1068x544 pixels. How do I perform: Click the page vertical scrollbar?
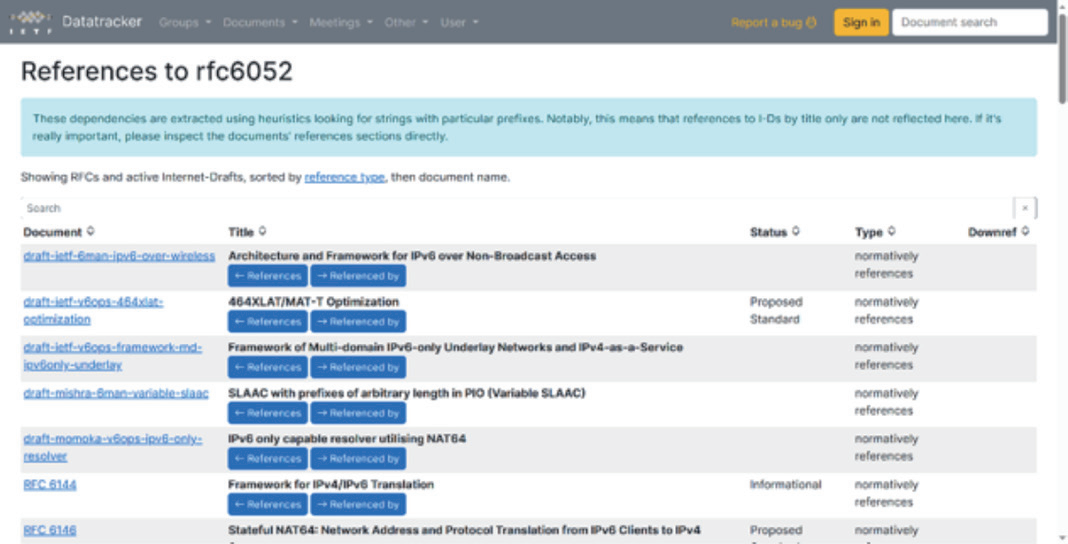tap(1061, 300)
